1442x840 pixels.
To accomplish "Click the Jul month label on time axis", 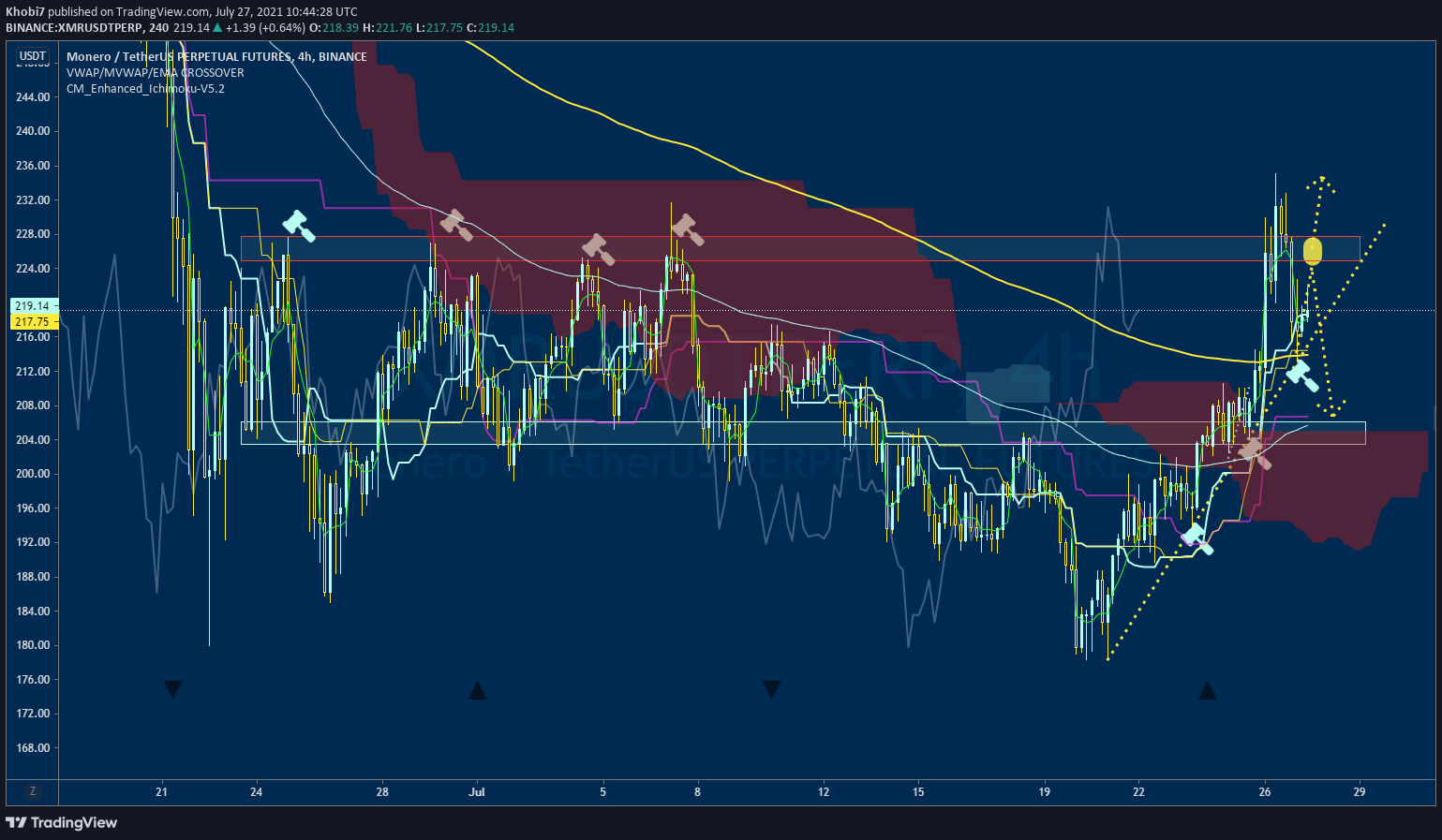I will pos(477,792).
